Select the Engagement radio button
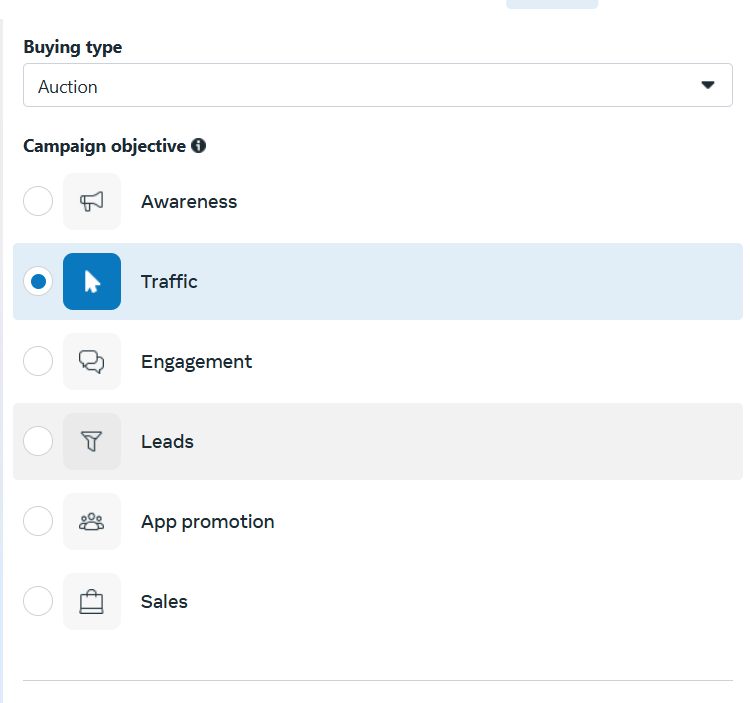Image resolution: width=750 pixels, height=703 pixels. pyautogui.click(x=38, y=362)
